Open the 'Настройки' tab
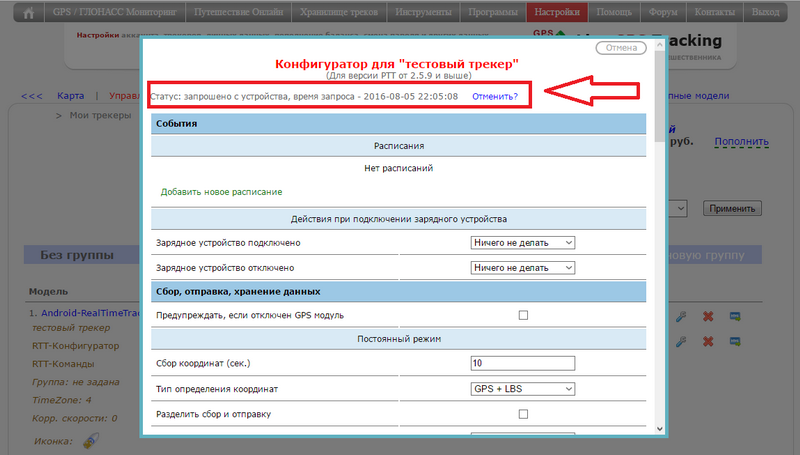 (x=556, y=14)
